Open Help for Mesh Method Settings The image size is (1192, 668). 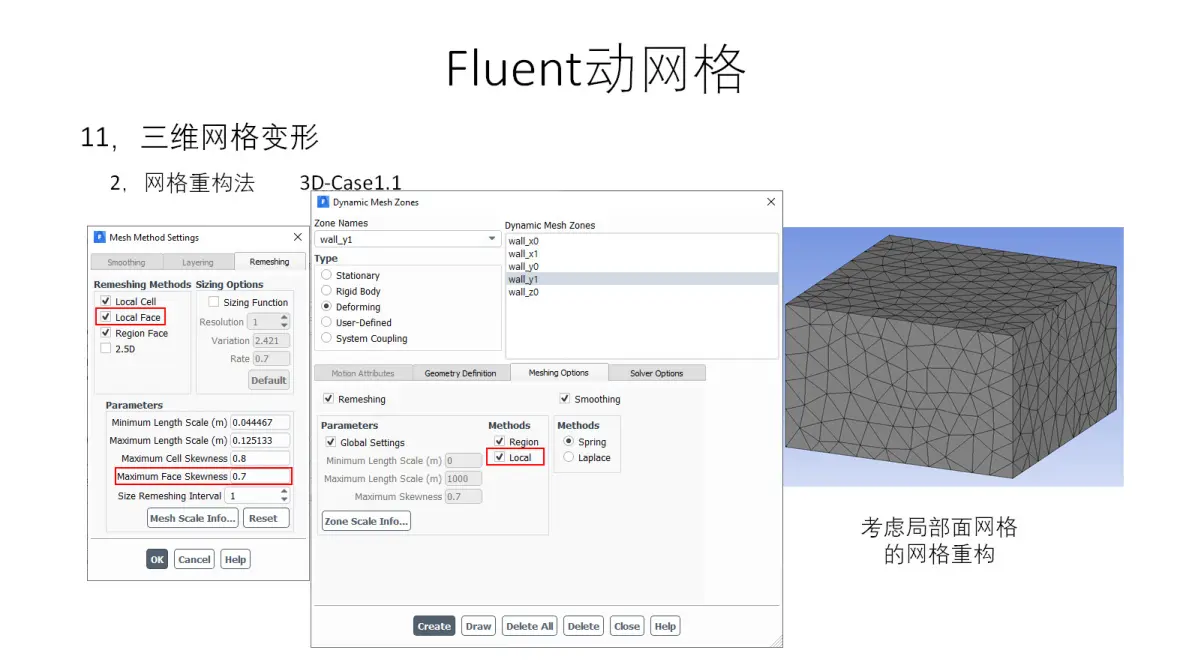pos(235,559)
